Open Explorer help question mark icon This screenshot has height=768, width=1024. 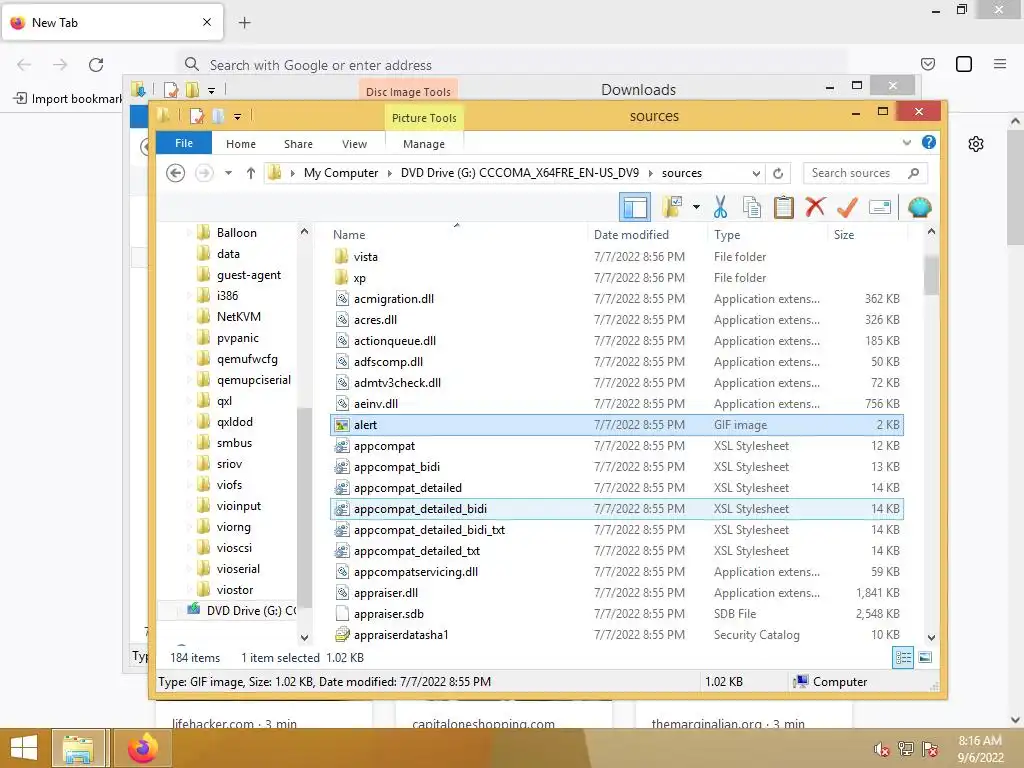929,142
